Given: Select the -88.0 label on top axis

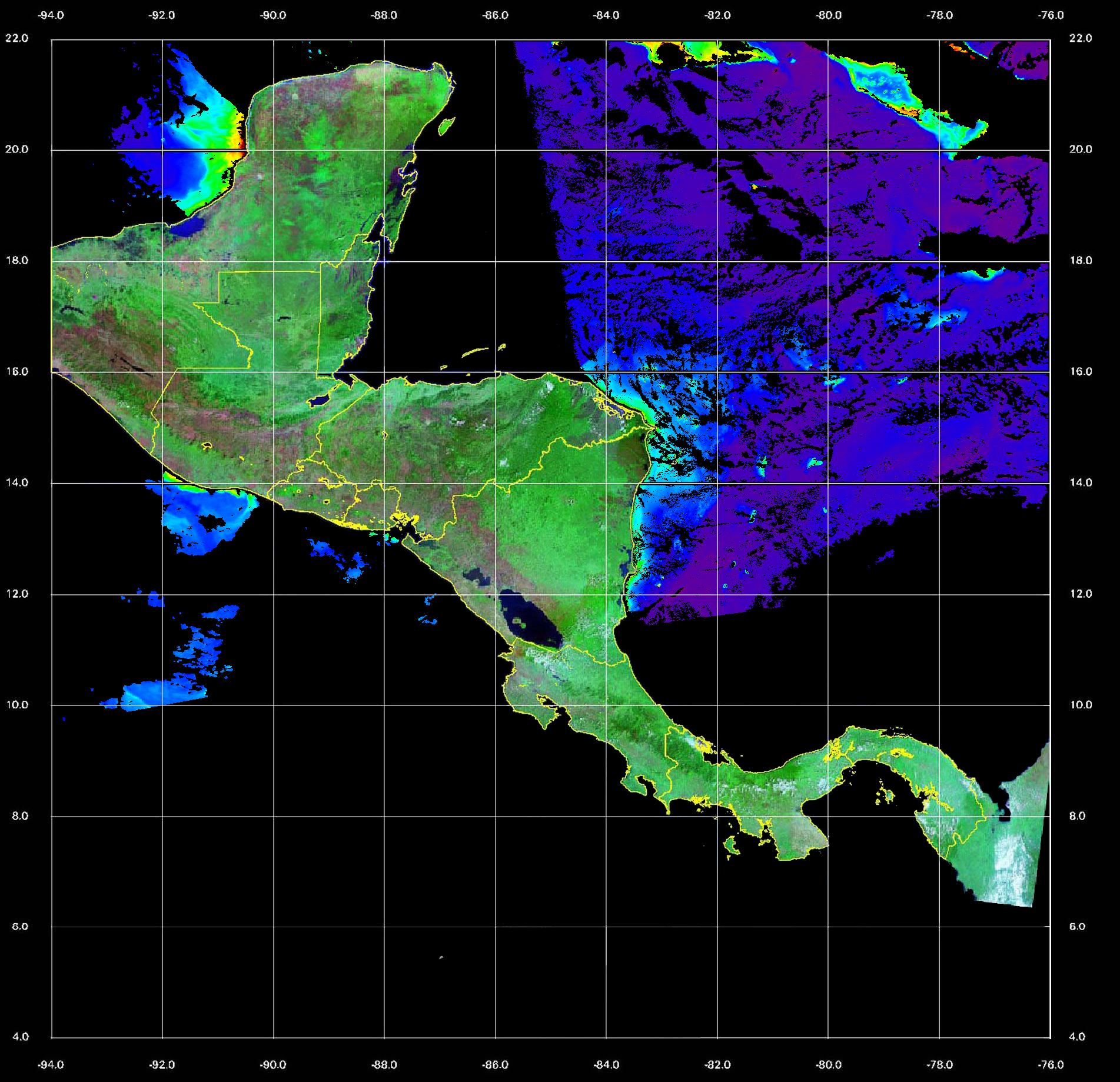Looking at the screenshot, I should [x=384, y=15].
